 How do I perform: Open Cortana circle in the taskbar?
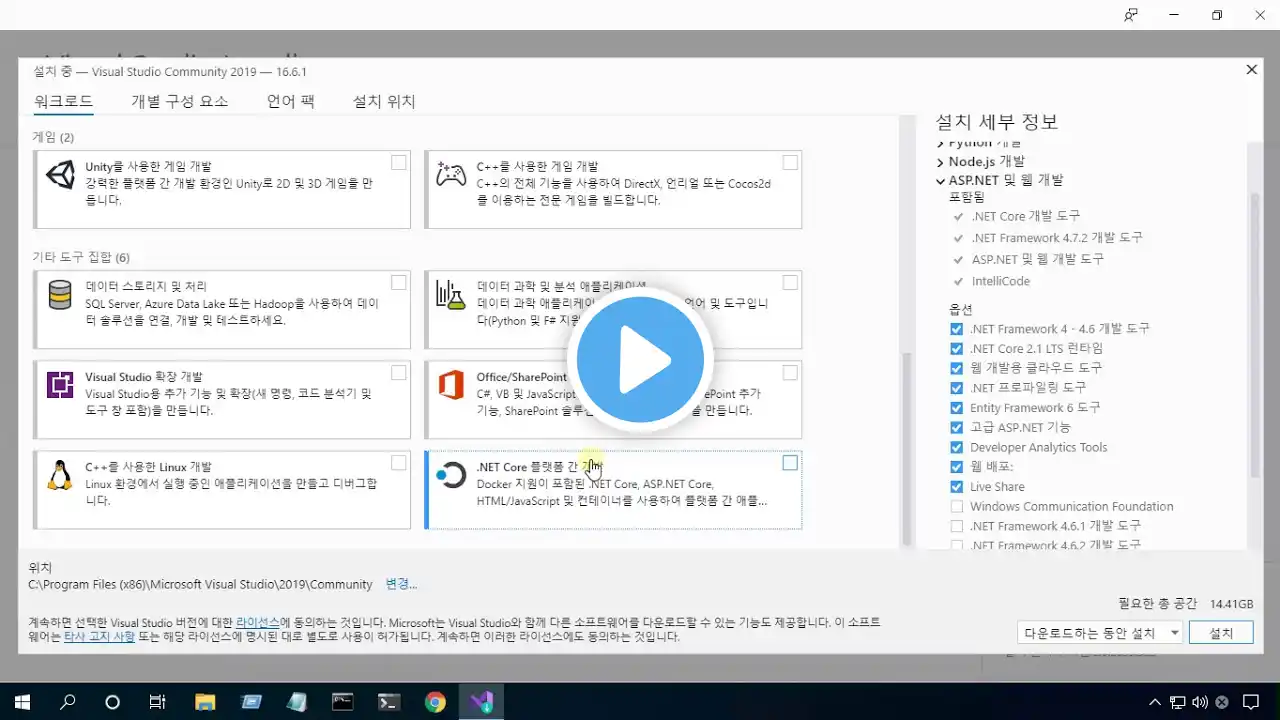click(x=112, y=702)
